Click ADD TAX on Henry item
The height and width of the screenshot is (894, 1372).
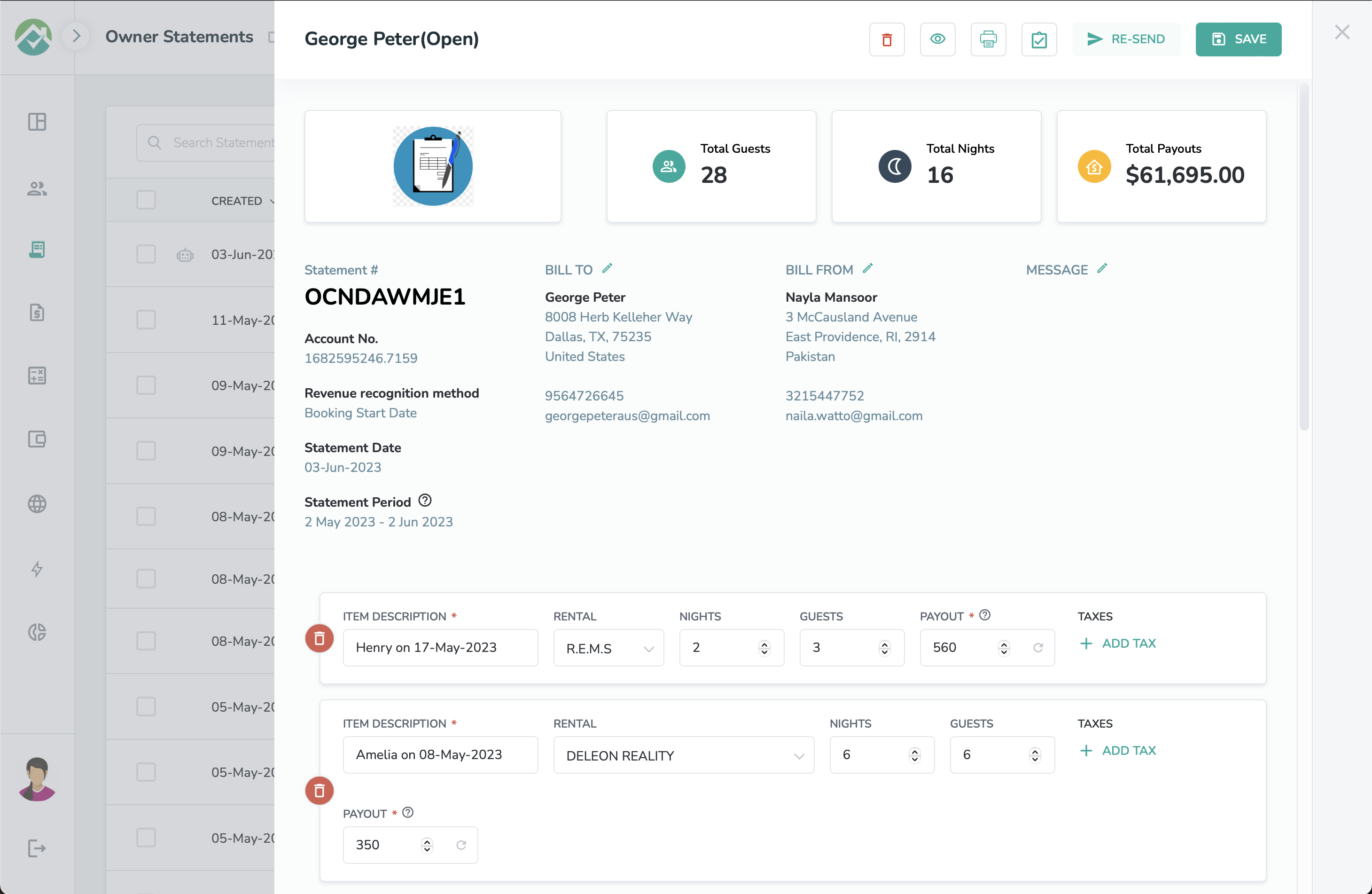point(1118,643)
